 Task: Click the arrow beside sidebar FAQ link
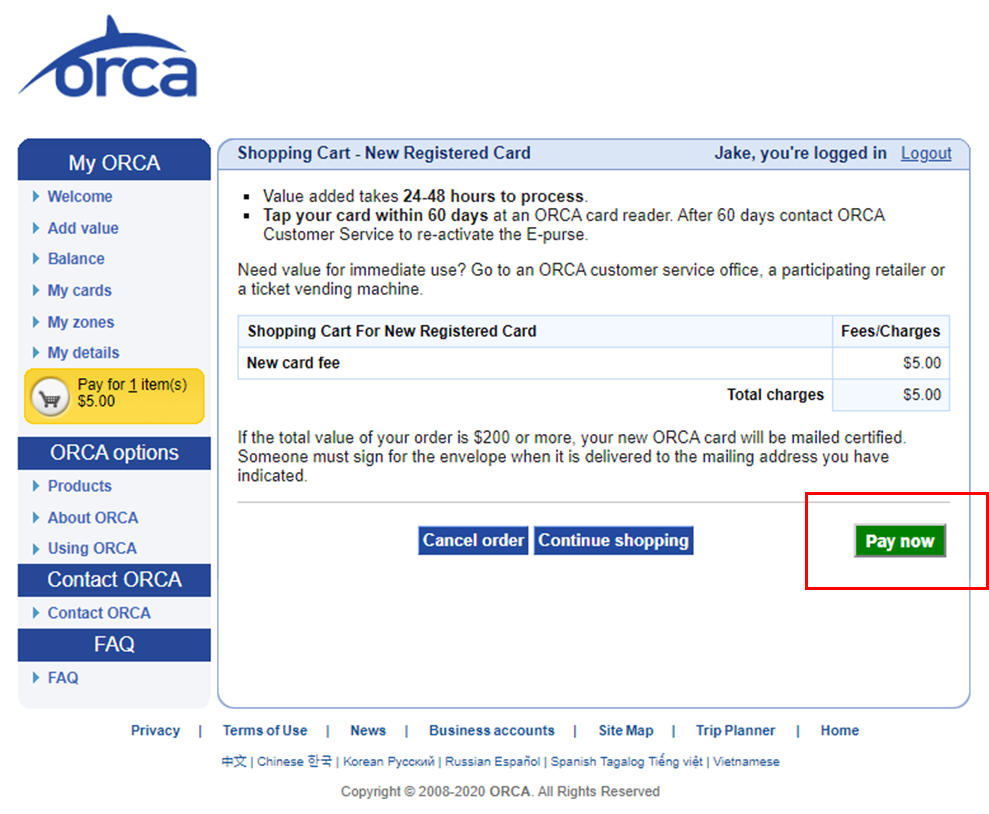[36, 678]
